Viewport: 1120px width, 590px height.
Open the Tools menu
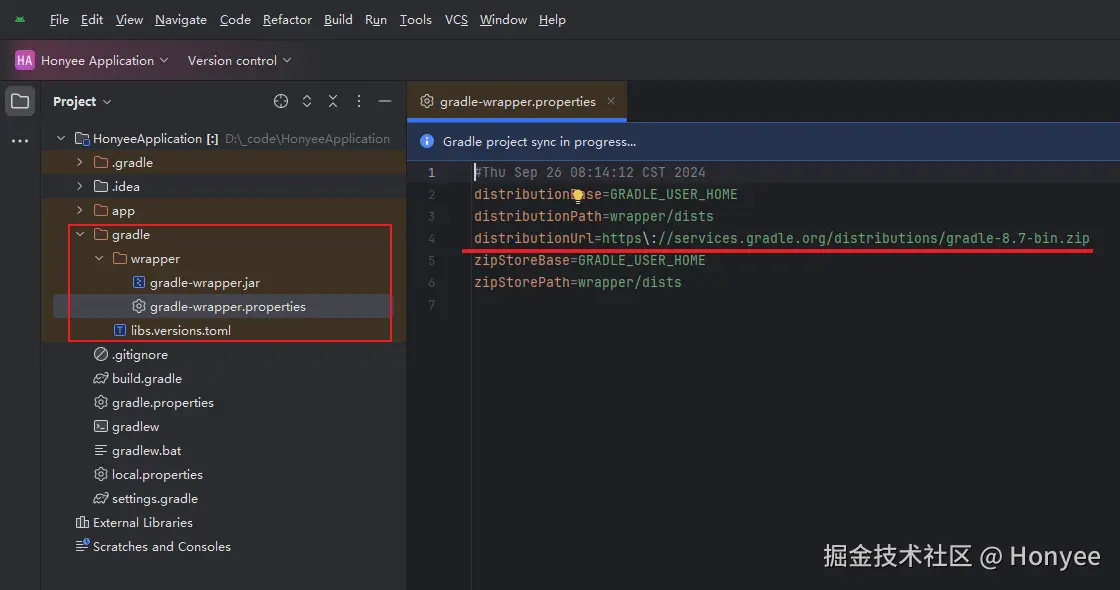pyautogui.click(x=416, y=20)
